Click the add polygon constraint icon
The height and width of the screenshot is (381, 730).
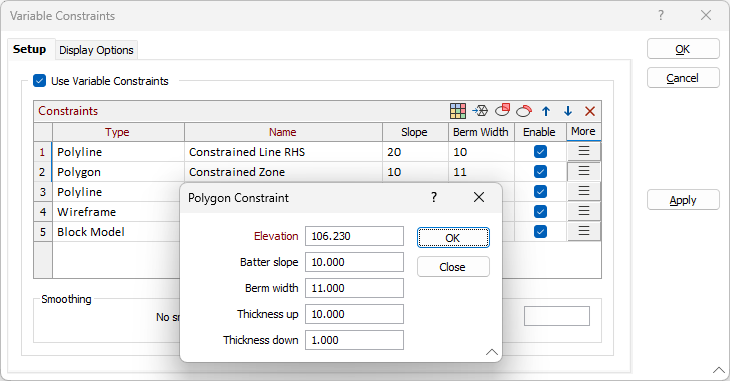pyautogui.click(x=502, y=110)
